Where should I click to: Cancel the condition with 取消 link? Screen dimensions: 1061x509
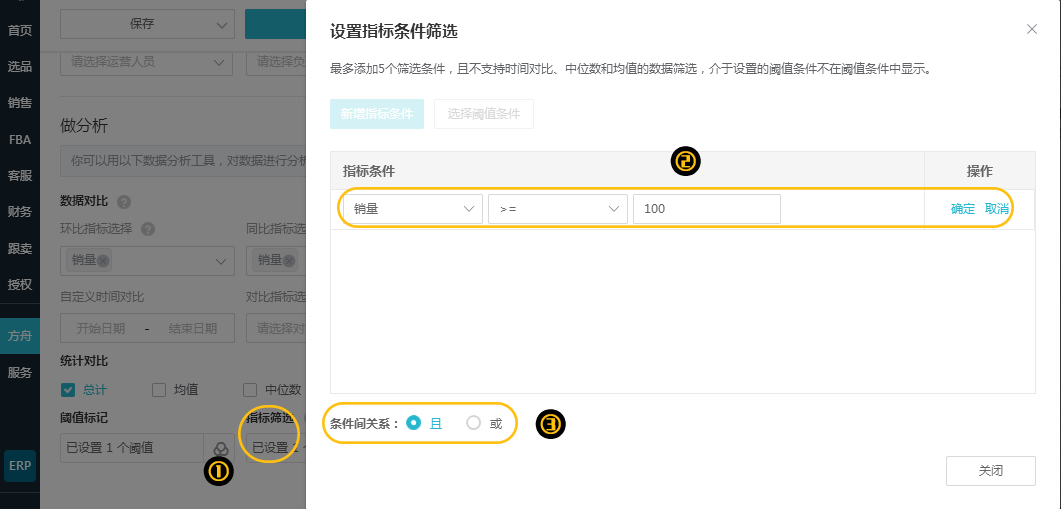[x=997, y=208]
